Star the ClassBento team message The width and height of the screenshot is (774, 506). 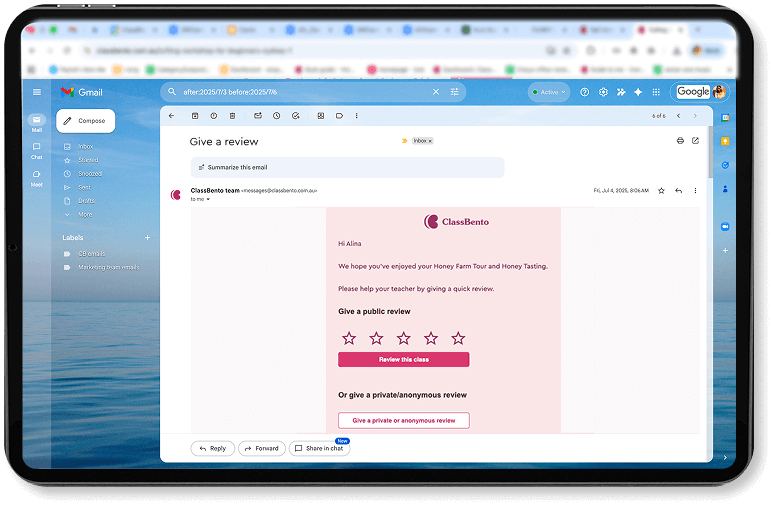tap(661, 191)
